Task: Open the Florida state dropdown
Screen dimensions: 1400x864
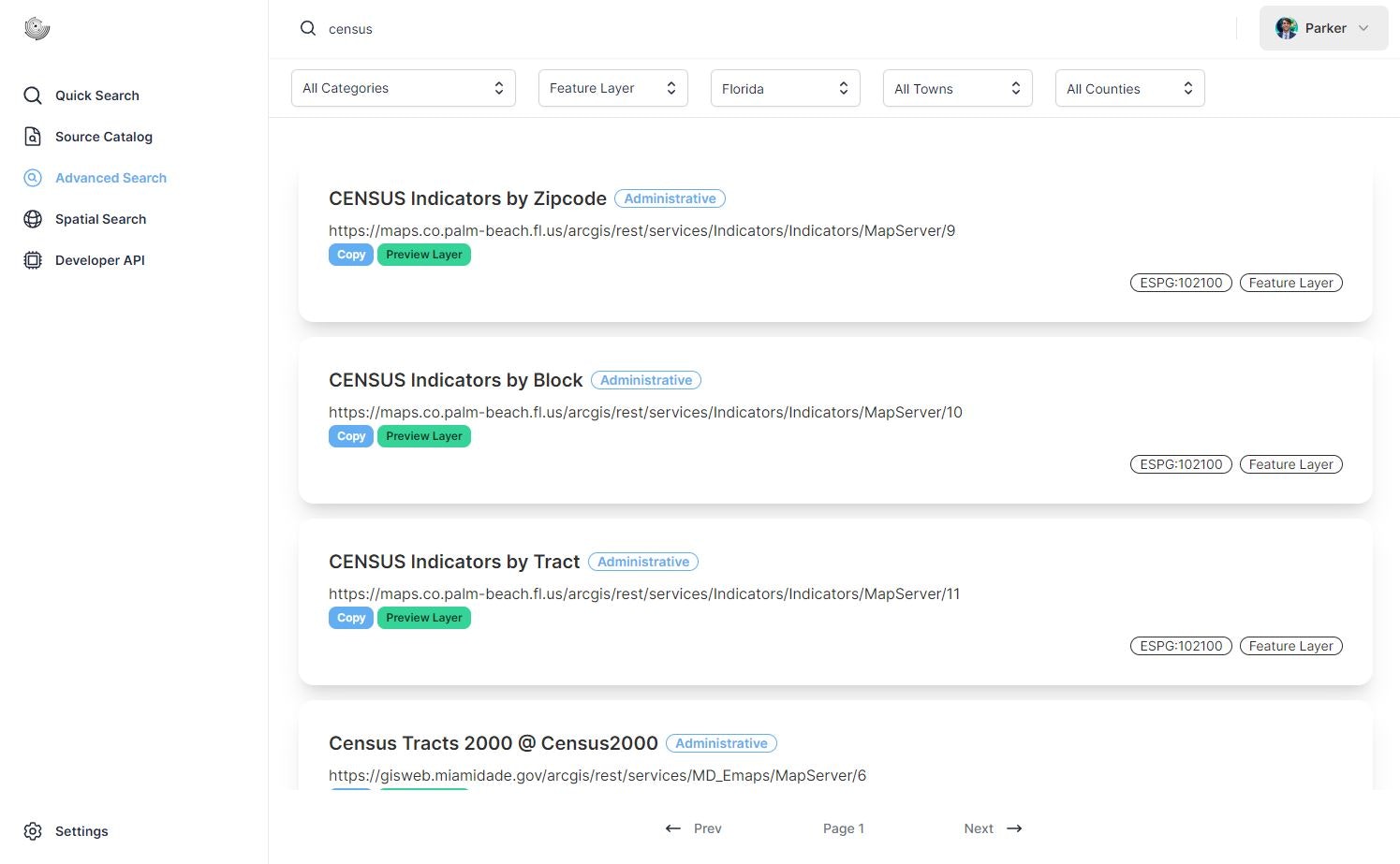Action: pos(786,88)
